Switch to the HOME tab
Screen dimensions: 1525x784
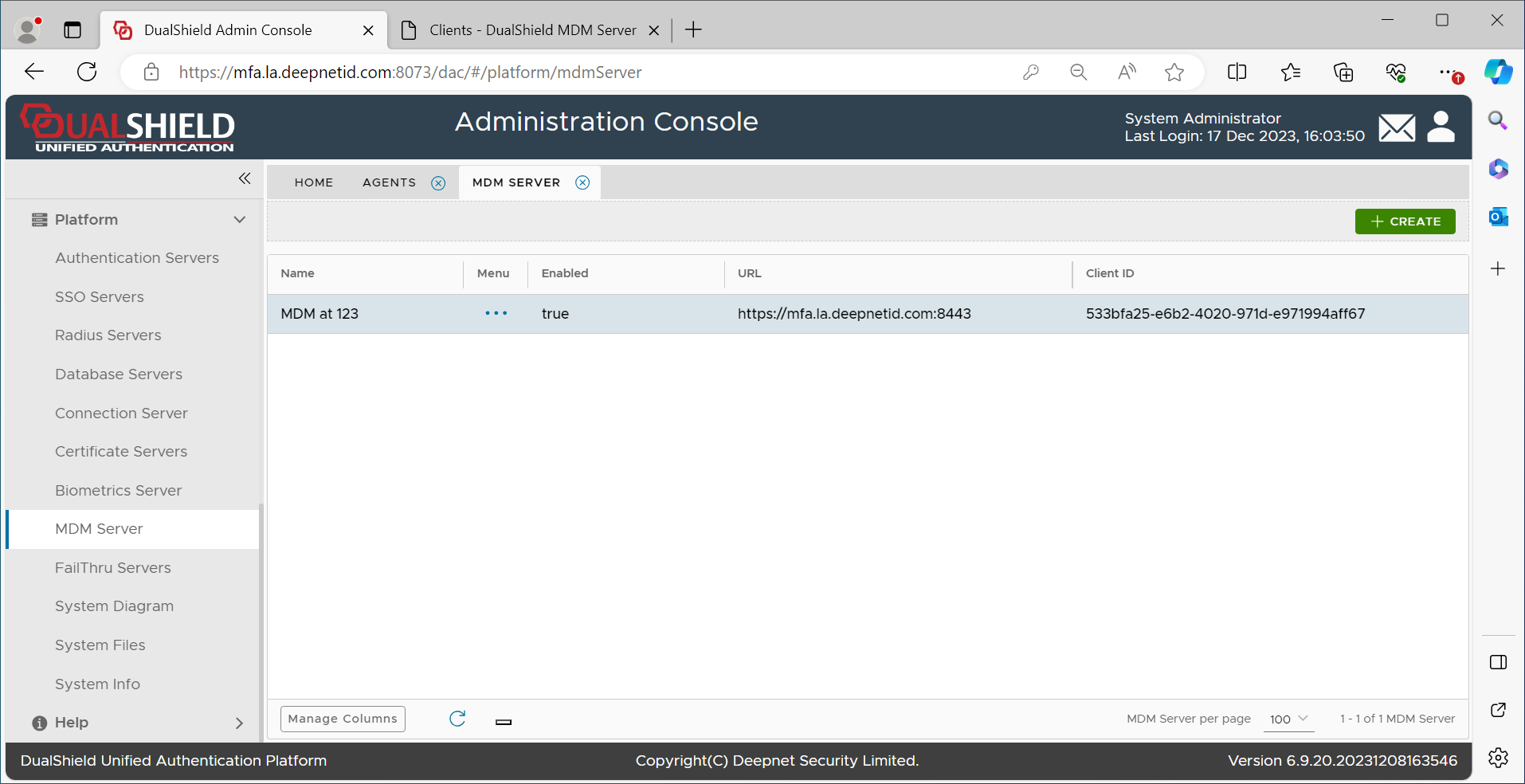point(314,182)
